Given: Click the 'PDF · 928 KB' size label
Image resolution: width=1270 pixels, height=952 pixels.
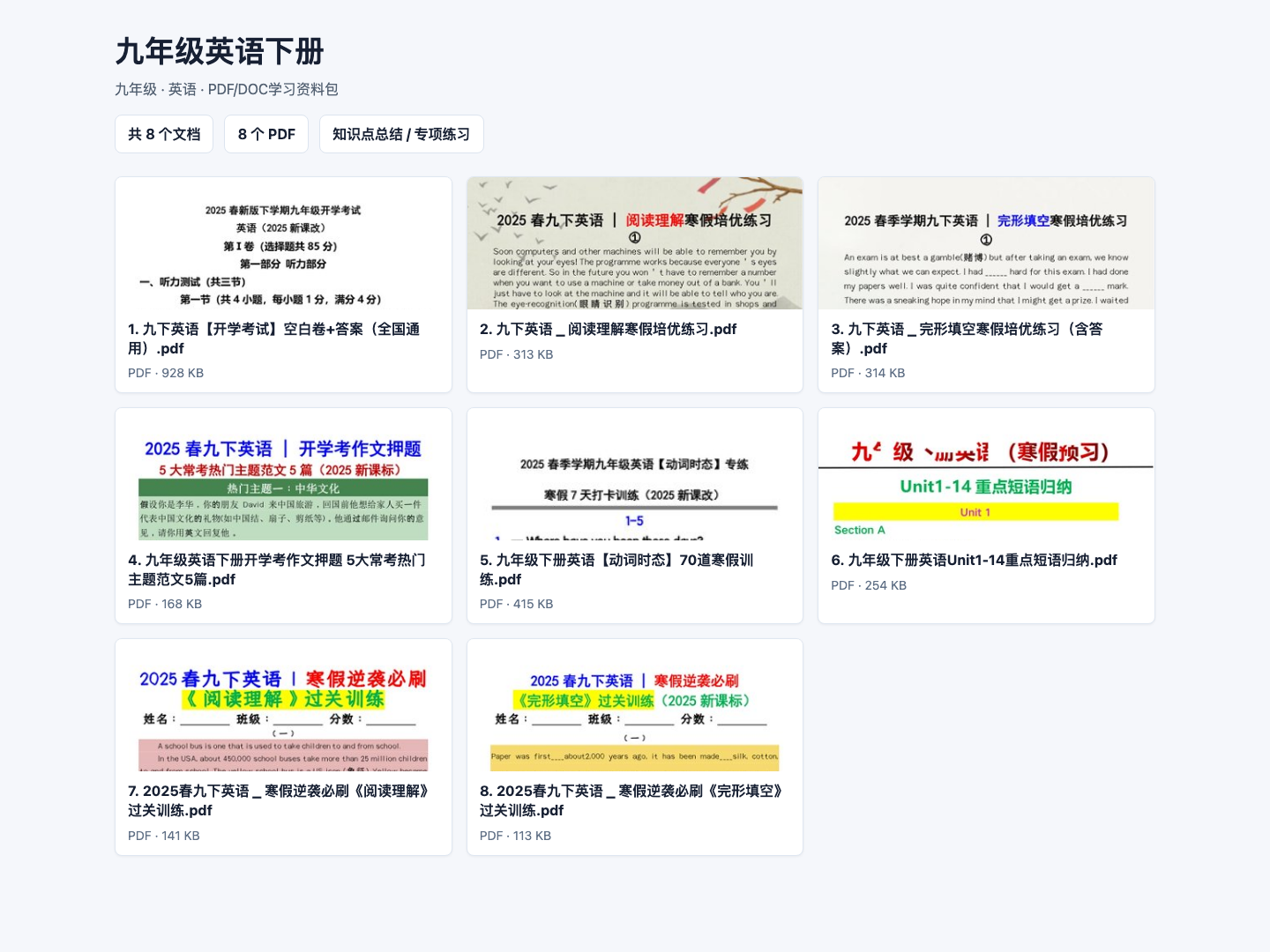Looking at the screenshot, I should pyautogui.click(x=166, y=373).
